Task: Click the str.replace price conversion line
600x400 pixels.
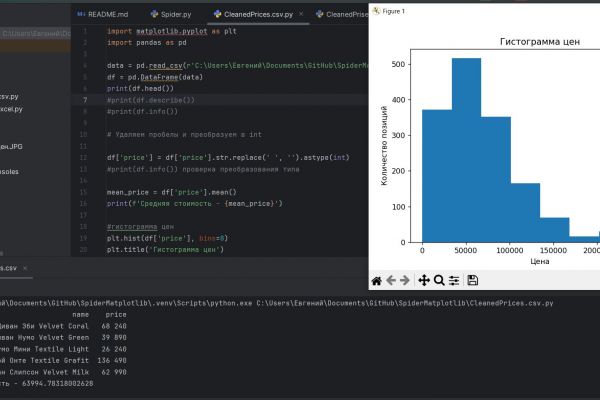Action: tap(228, 158)
